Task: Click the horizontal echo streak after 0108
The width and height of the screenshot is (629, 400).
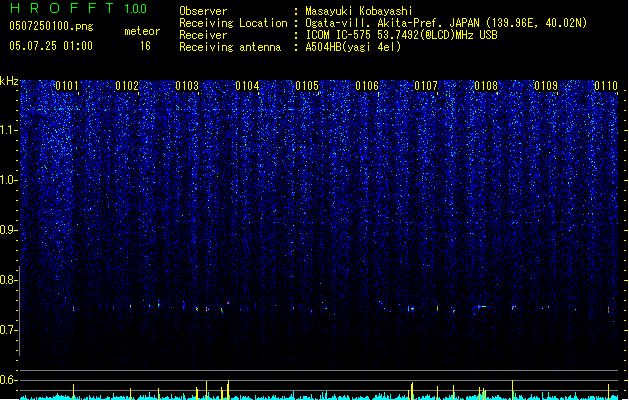Action: [x=481, y=307]
